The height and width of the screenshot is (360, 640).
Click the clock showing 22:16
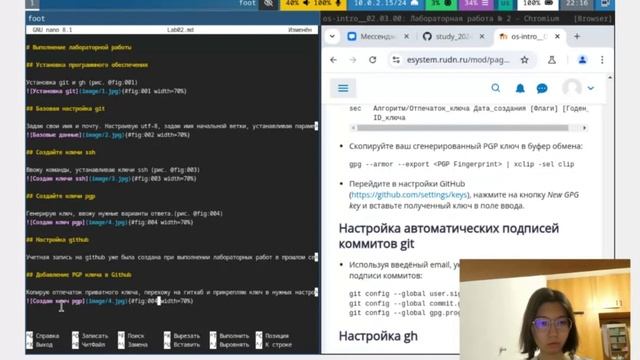576,3
